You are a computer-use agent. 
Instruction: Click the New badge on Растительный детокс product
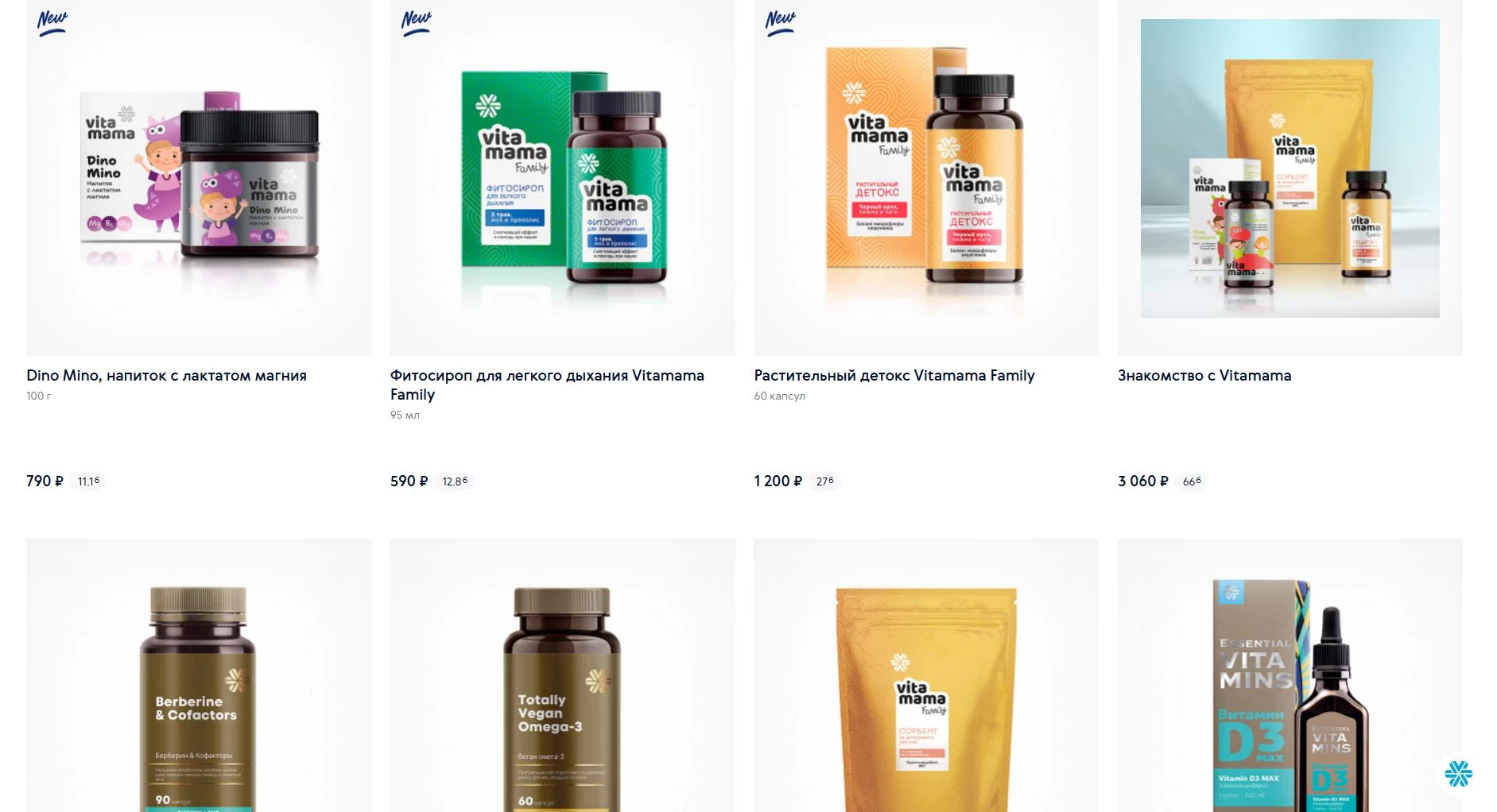tap(781, 22)
